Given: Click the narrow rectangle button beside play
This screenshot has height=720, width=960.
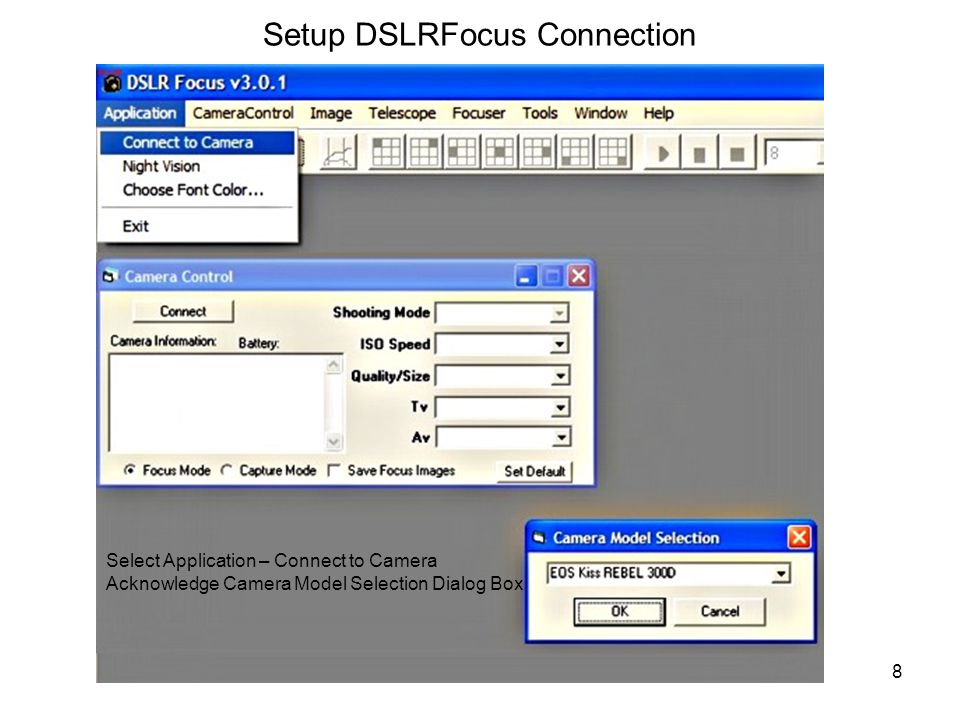Looking at the screenshot, I should pos(700,153).
